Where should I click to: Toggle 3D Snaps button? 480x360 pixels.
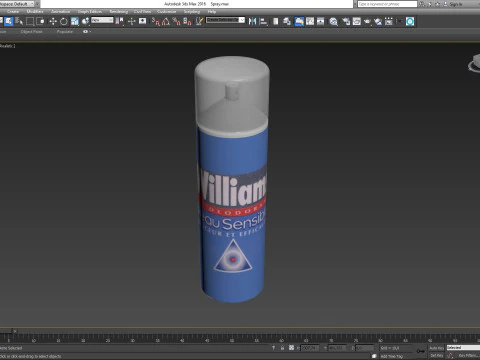(156, 22)
